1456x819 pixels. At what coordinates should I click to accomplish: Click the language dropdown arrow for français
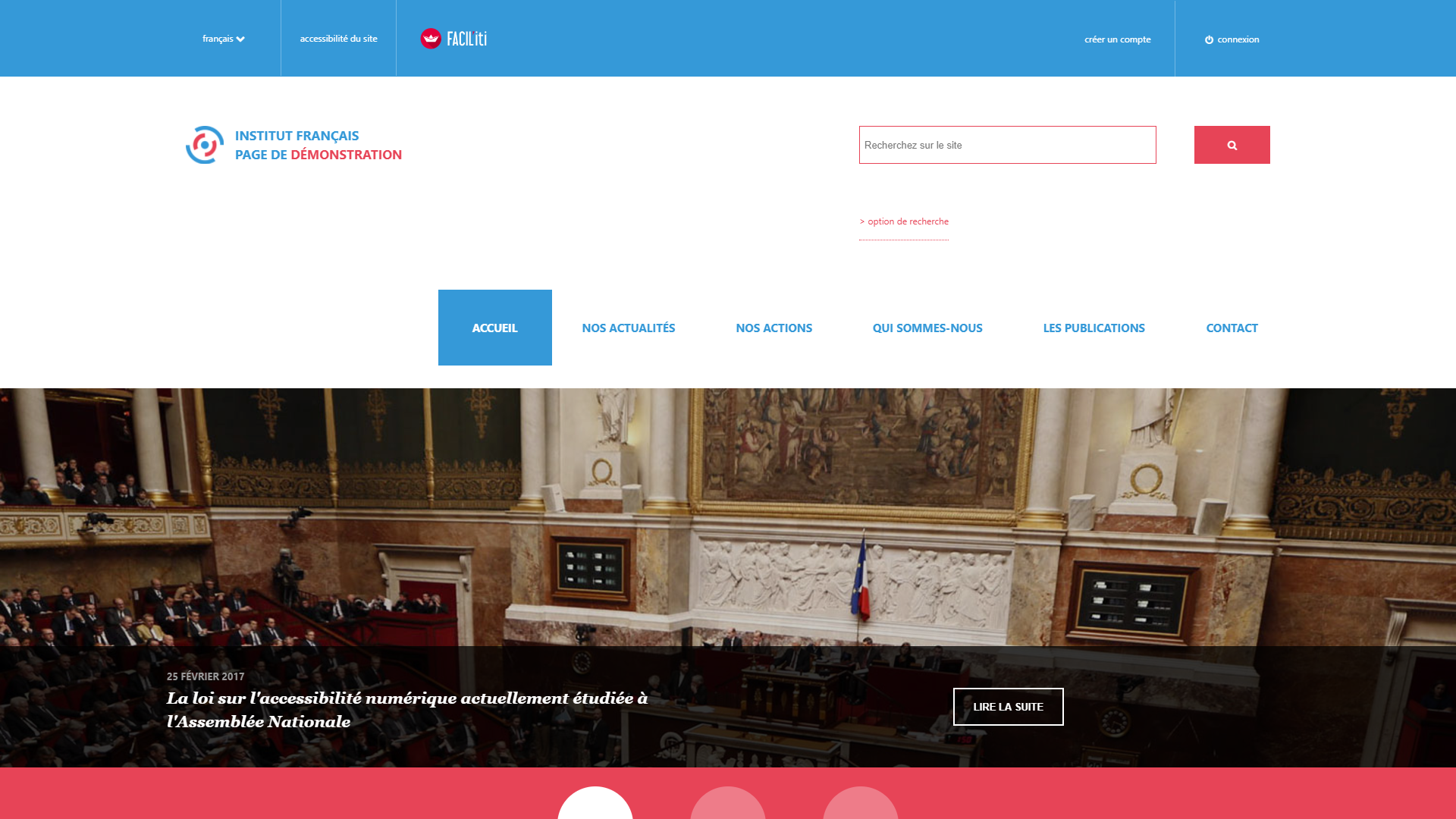point(241,38)
